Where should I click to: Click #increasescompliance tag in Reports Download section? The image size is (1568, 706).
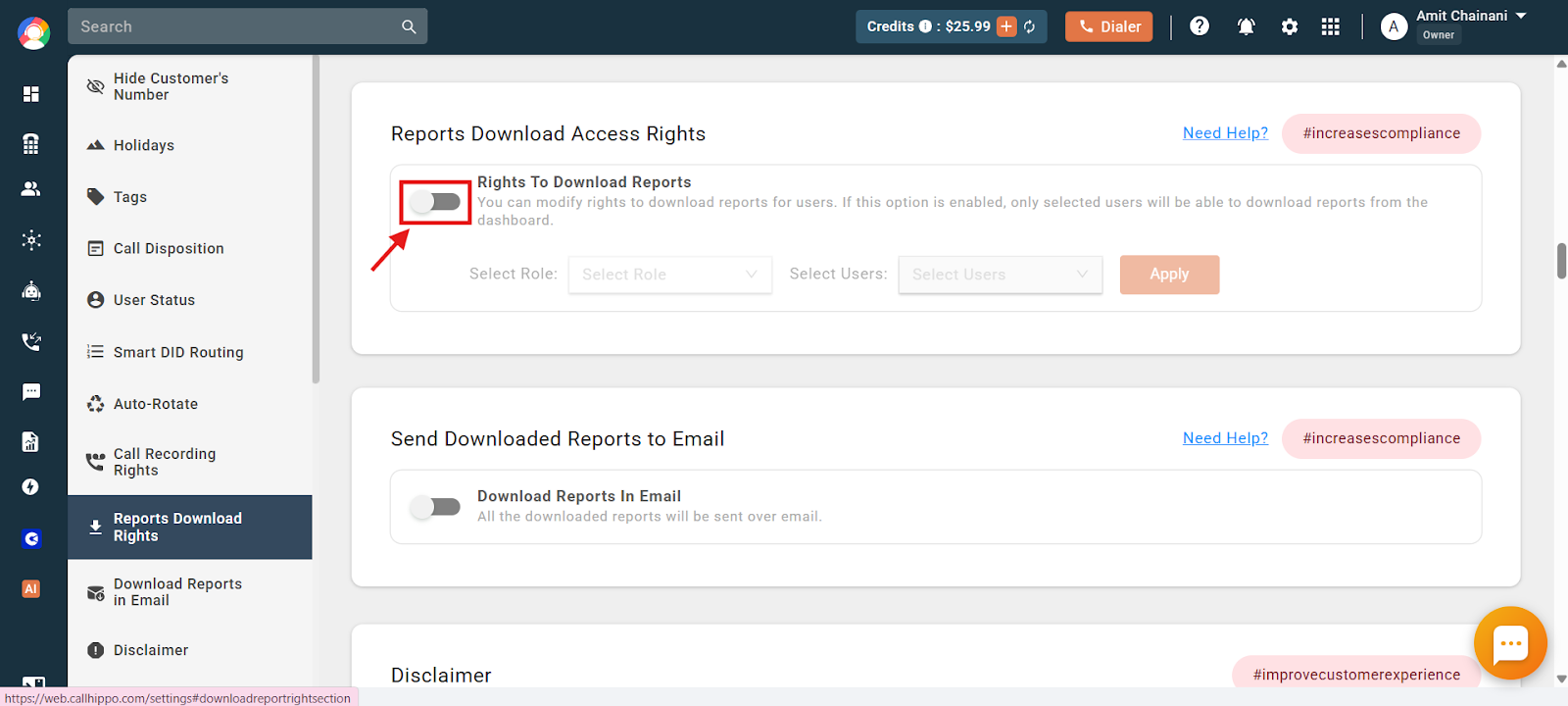[x=1381, y=133]
